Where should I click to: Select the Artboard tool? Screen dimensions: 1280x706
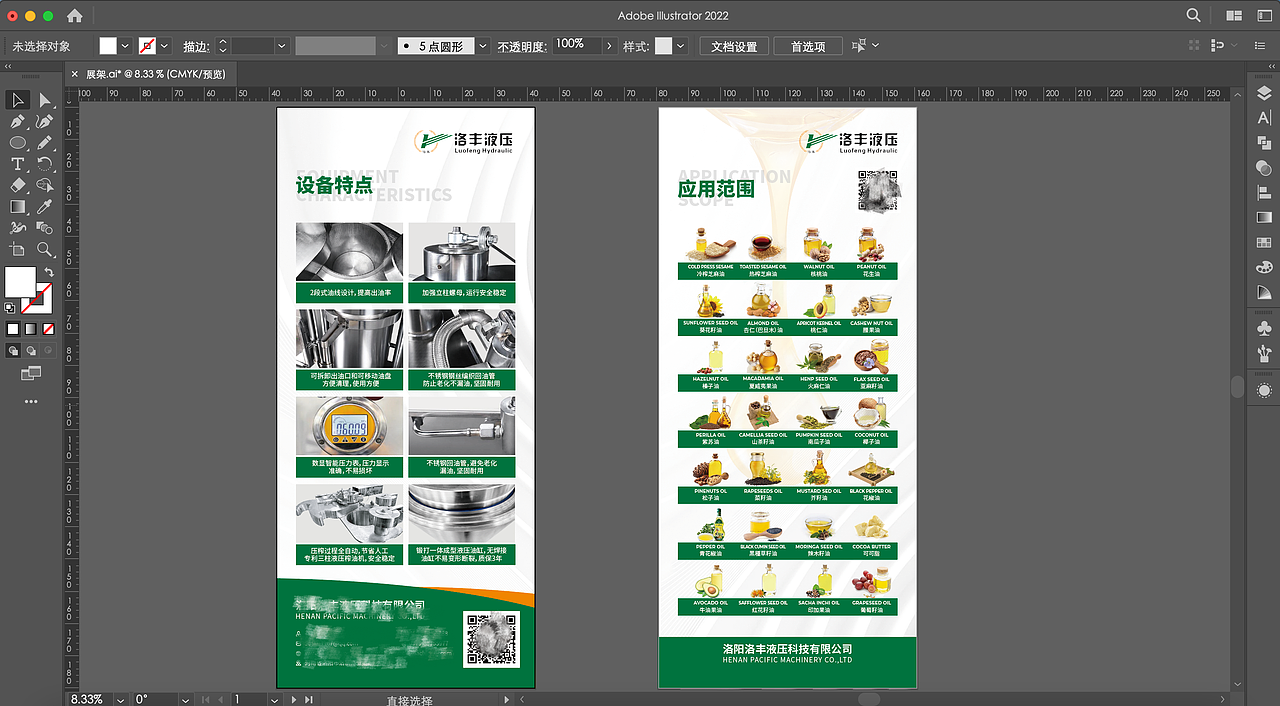pyautogui.click(x=17, y=249)
